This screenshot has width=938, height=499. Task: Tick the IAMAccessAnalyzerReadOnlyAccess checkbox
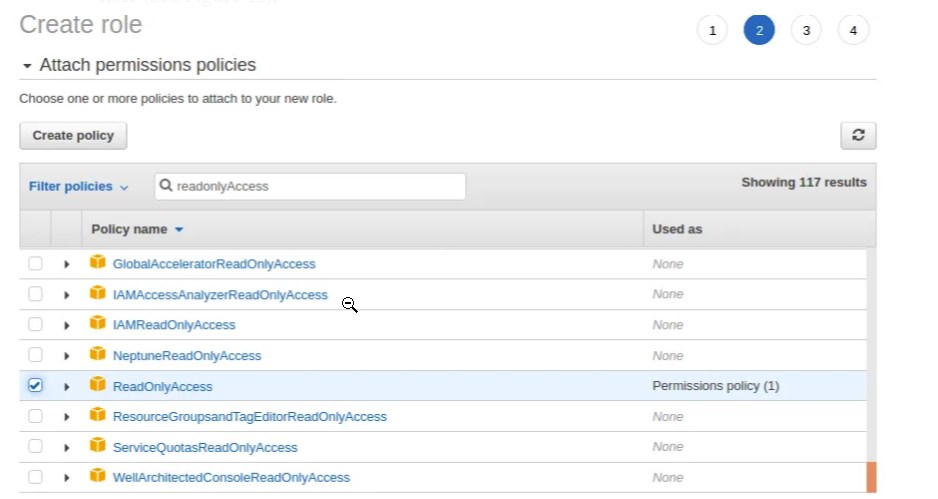(x=36, y=294)
